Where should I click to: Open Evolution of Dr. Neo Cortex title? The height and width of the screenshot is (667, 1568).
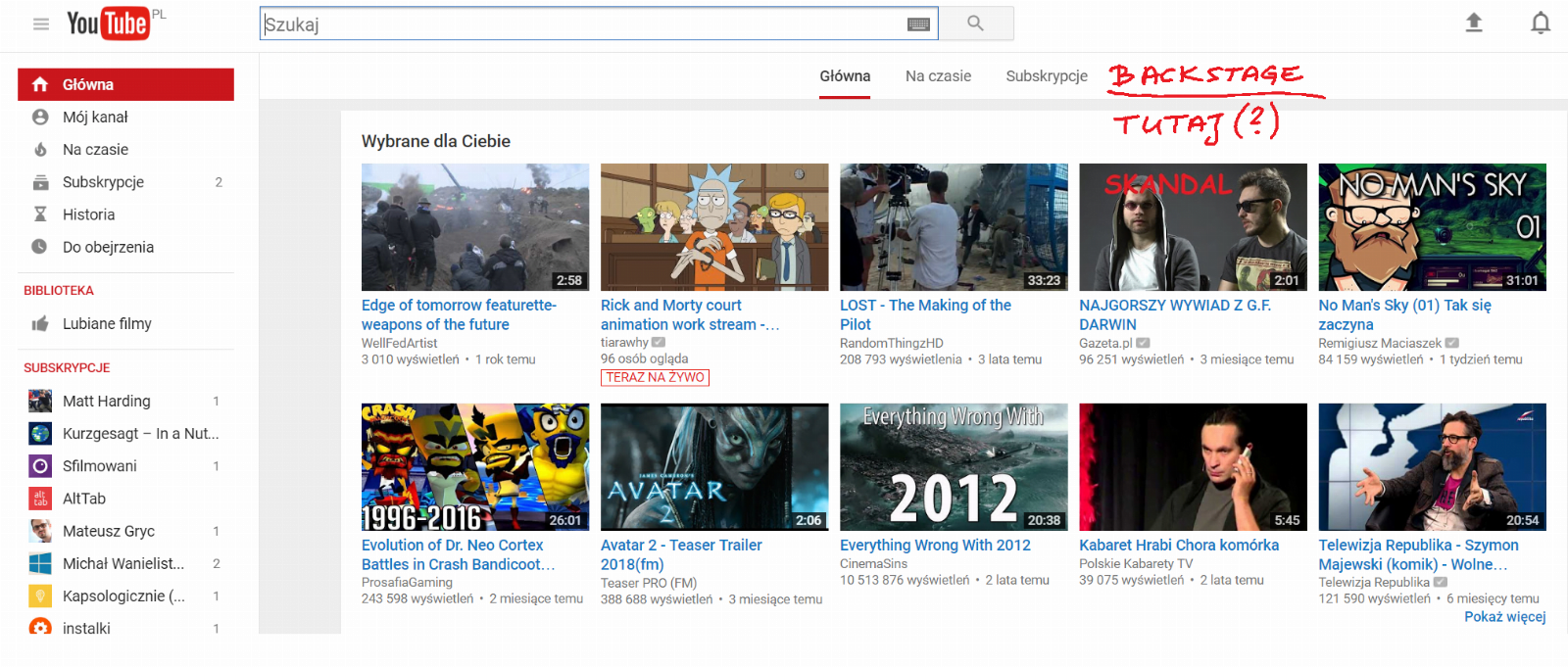click(x=458, y=554)
